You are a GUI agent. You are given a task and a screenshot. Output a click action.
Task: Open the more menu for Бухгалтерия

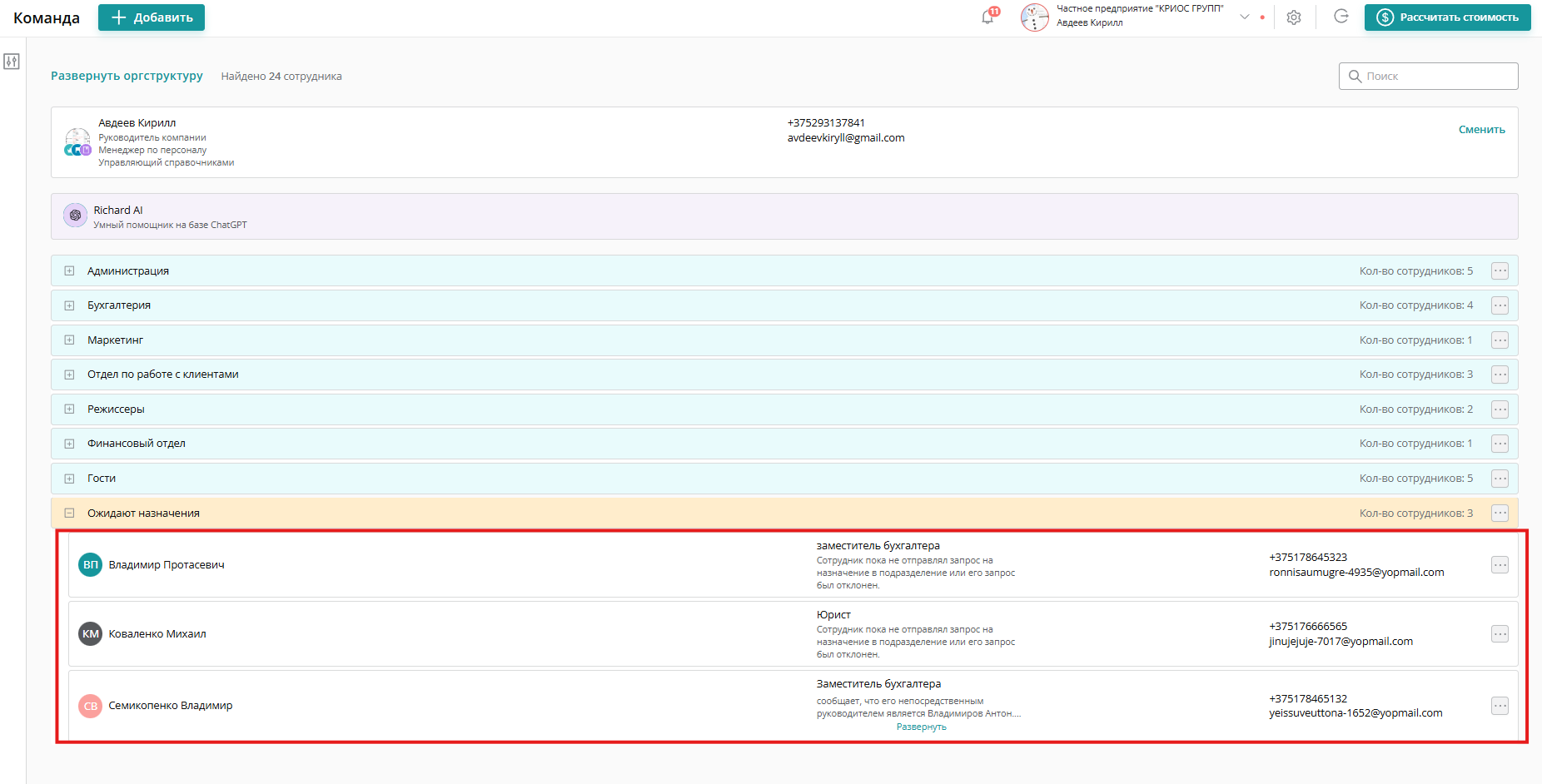[1500, 305]
